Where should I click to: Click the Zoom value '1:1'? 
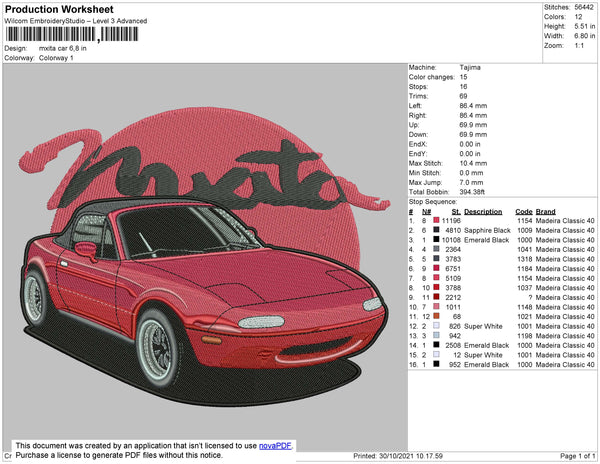click(x=579, y=46)
